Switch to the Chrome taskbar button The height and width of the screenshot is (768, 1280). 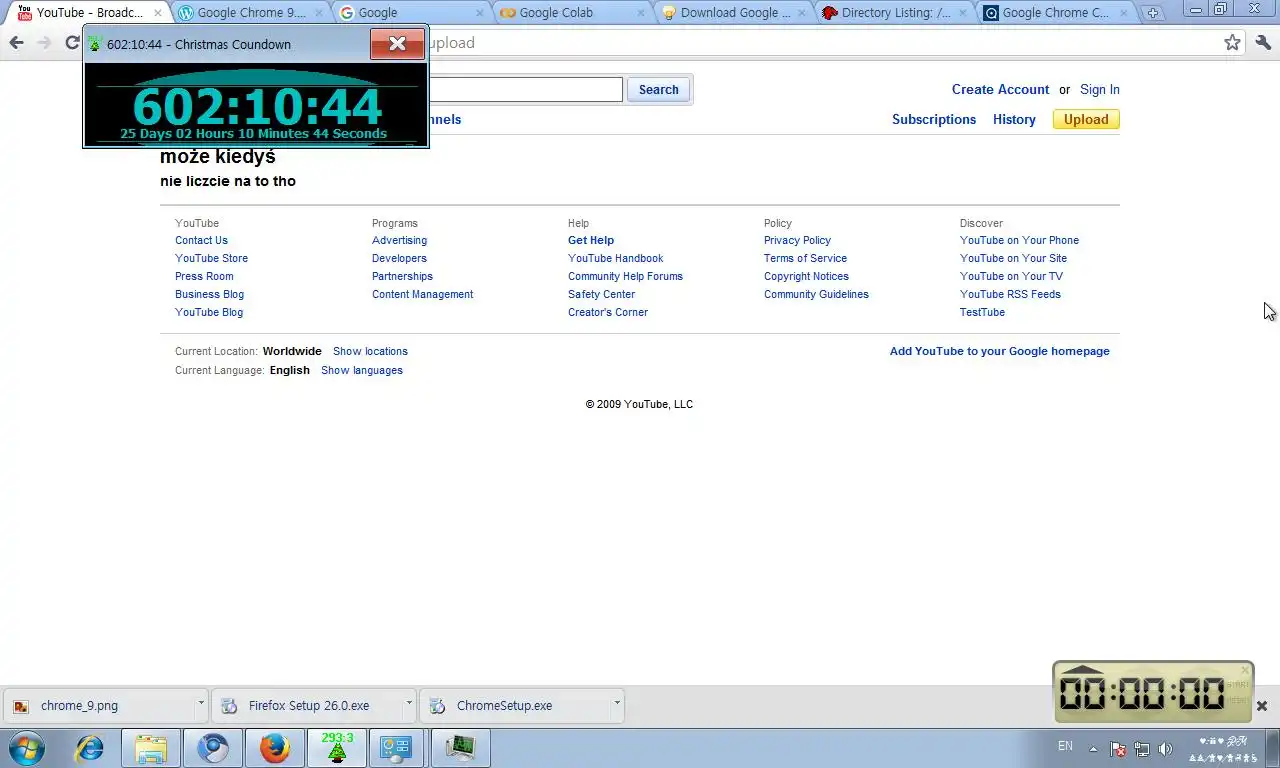click(213, 748)
